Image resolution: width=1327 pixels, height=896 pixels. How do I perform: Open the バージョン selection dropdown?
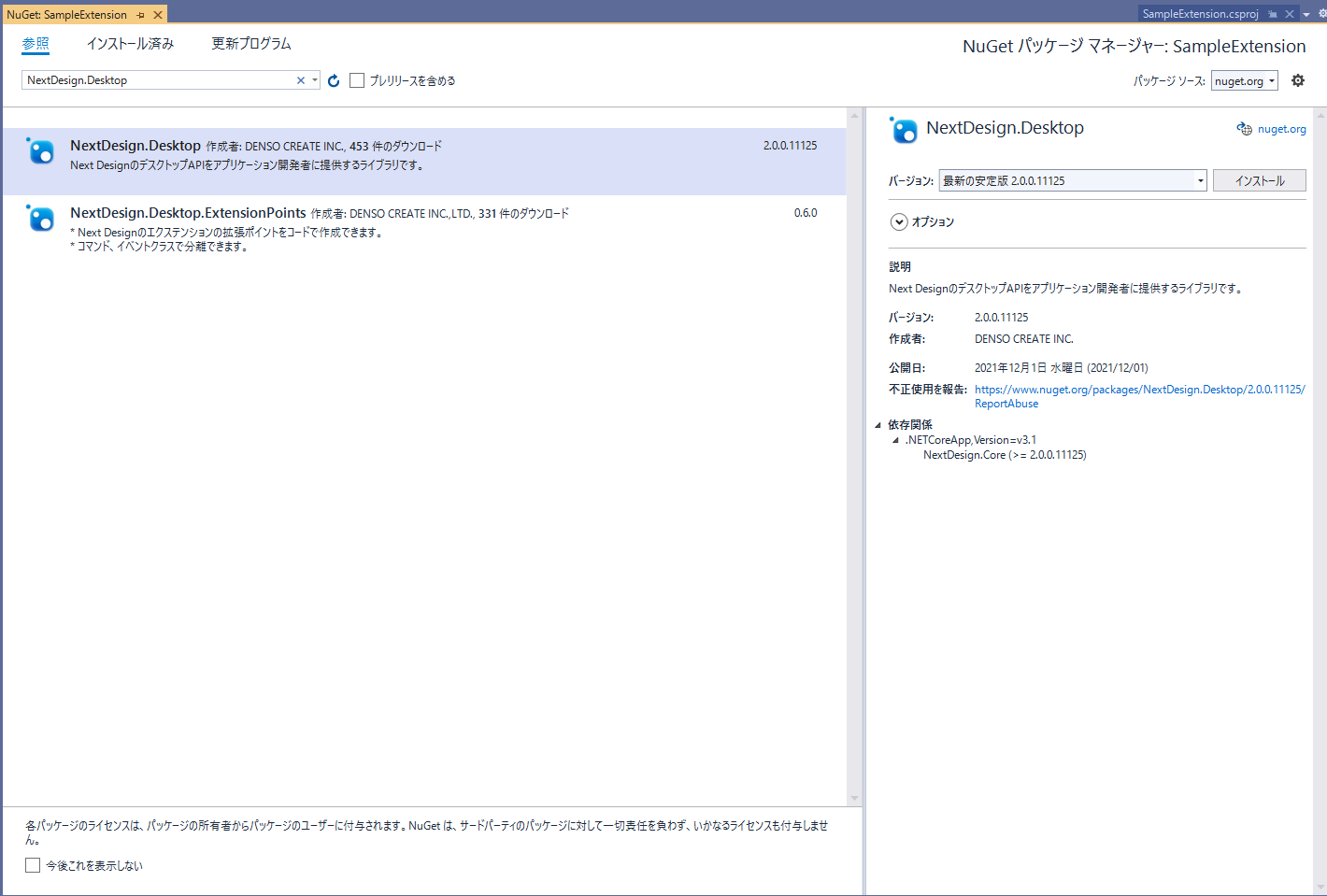coord(1073,180)
